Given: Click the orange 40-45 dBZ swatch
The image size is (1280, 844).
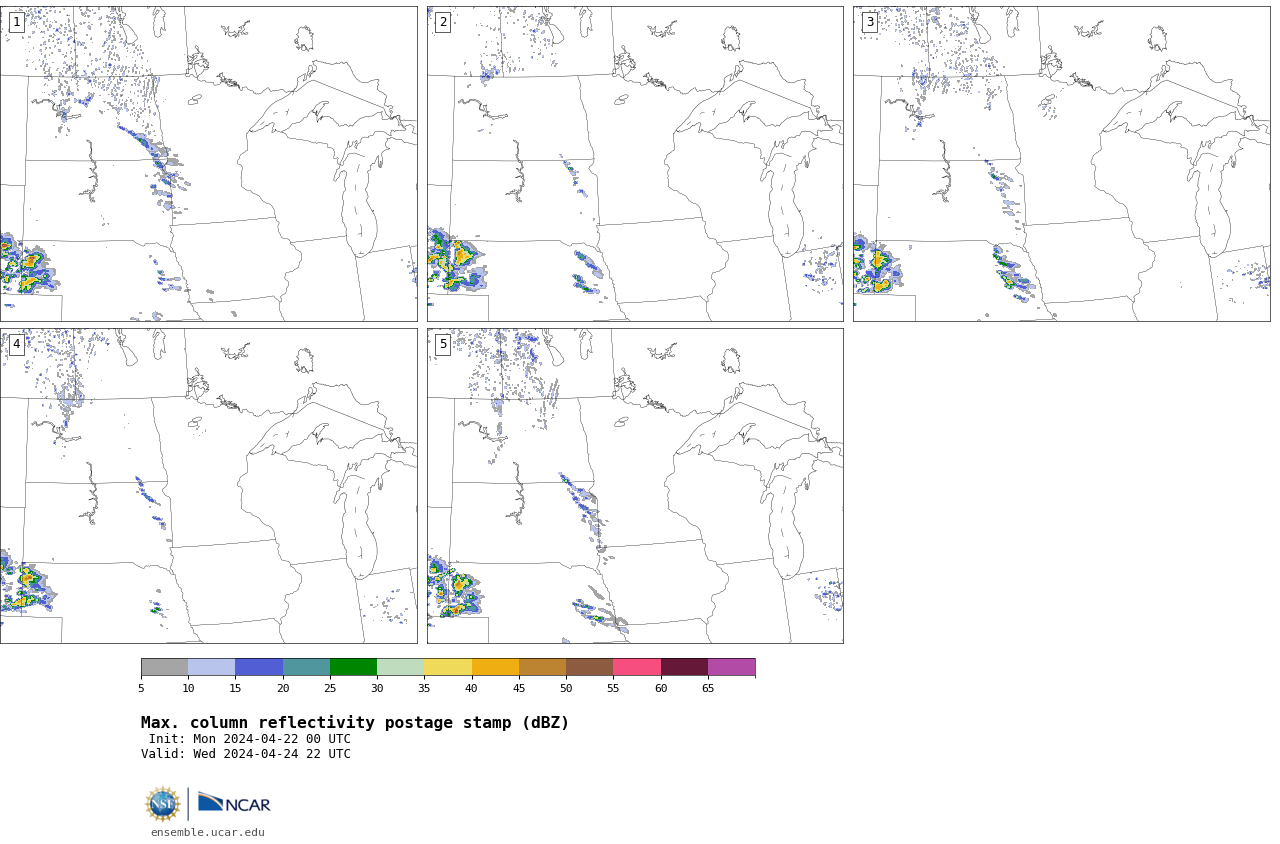Looking at the screenshot, I should click(495, 667).
